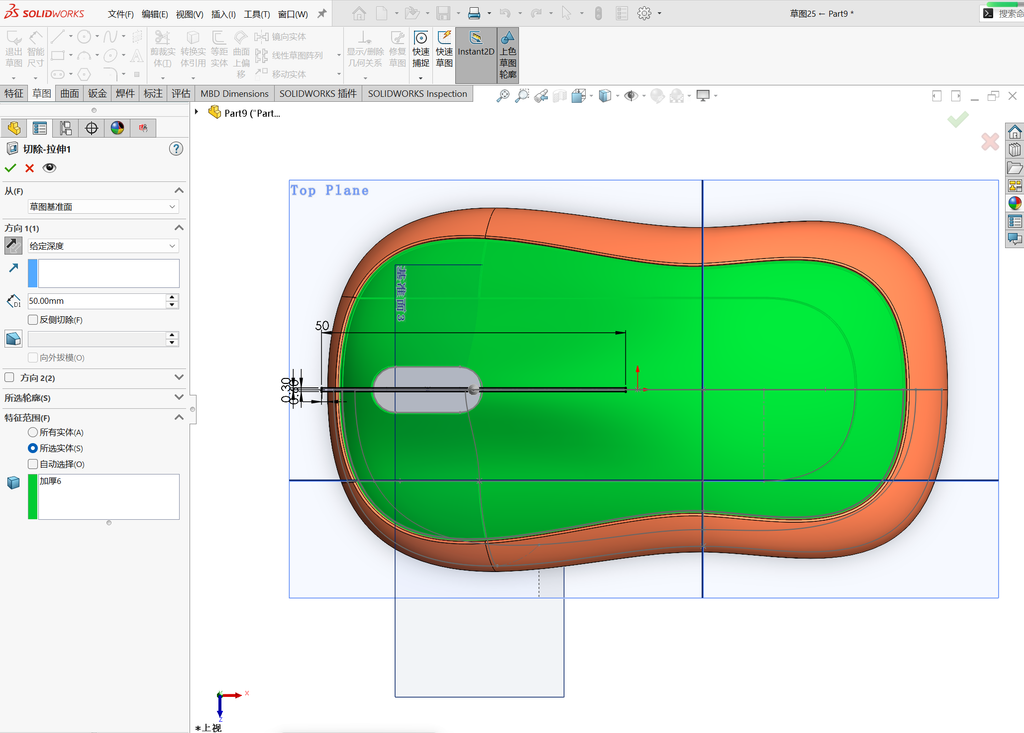Open view settings monitor icon
Image resolution: width=1024 pixels, height=733 pixels.
tap(703, 96)
